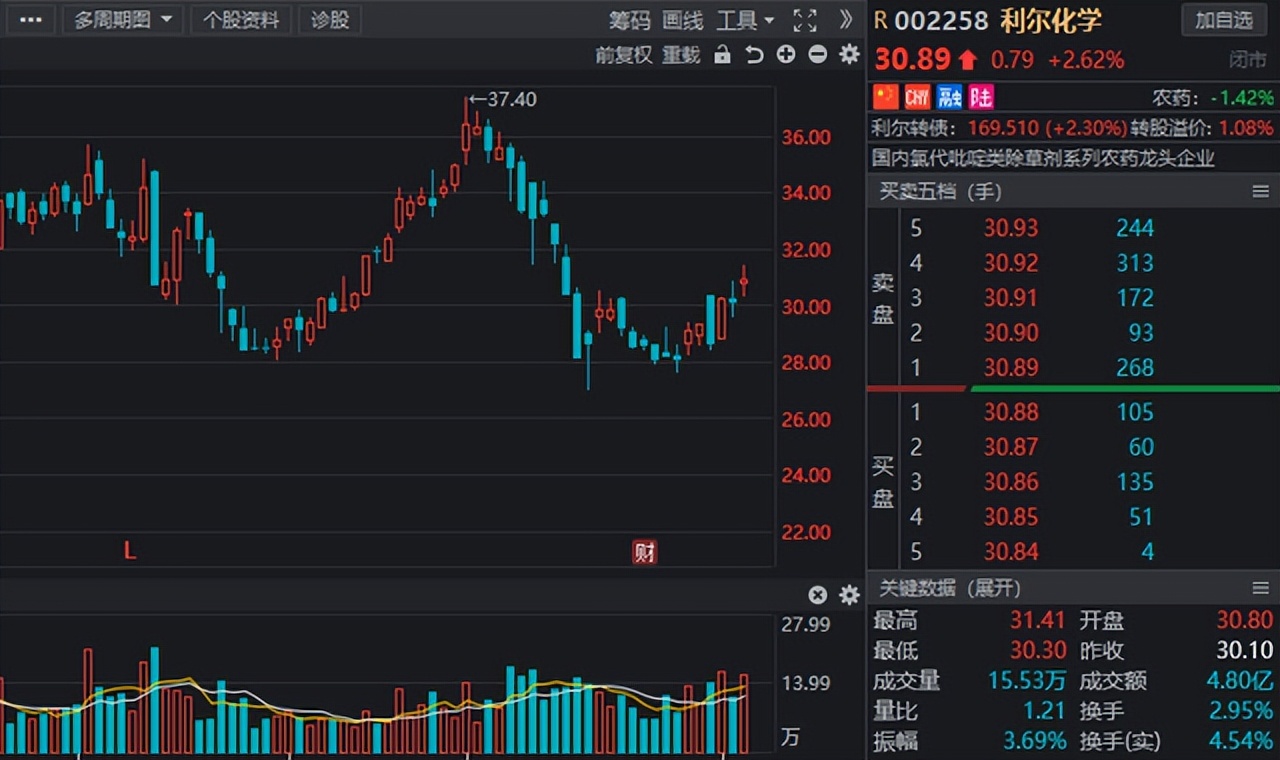Close the volume sub-chart panel

point(818,594)
